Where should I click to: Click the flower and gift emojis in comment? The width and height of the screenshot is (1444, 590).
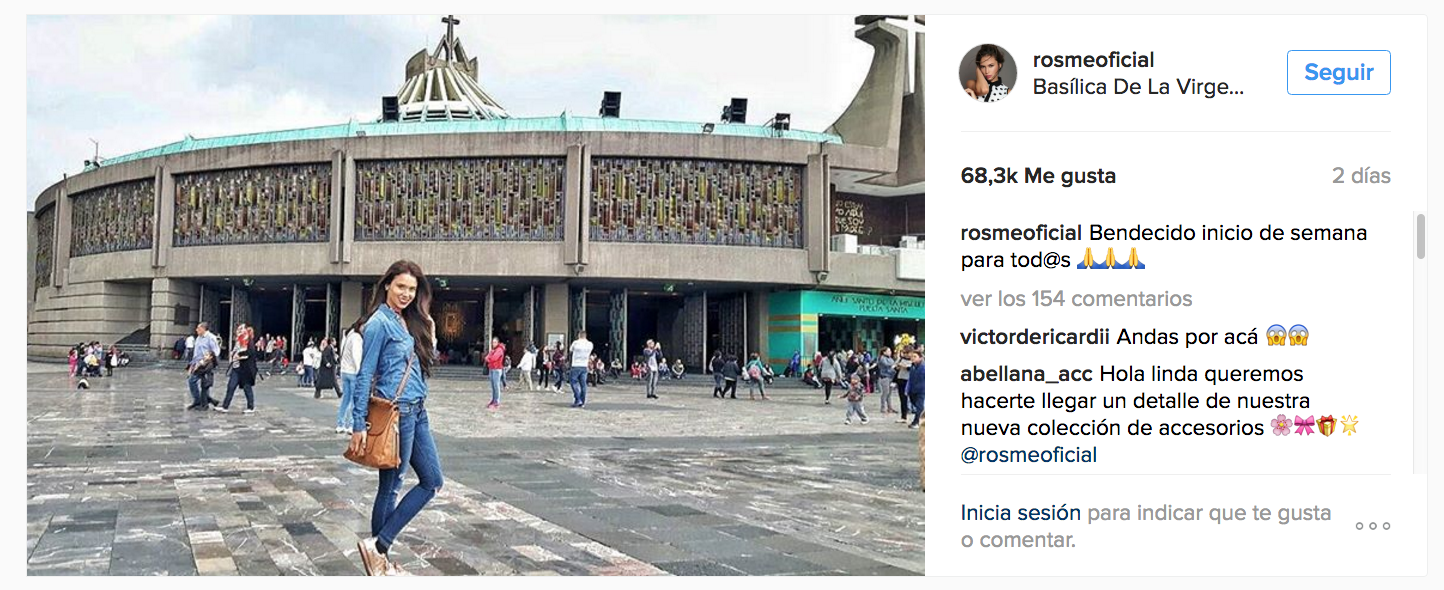[x=1315, y=428]
